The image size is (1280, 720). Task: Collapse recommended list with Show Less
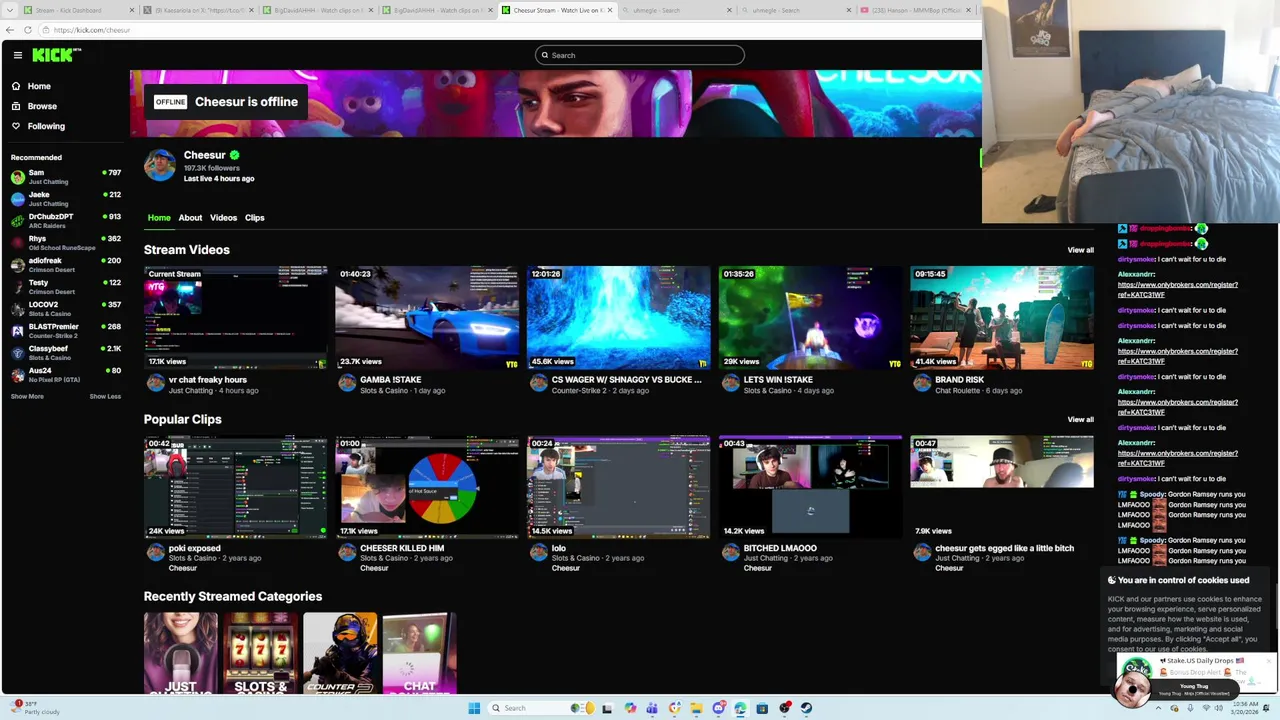point(105,396)
